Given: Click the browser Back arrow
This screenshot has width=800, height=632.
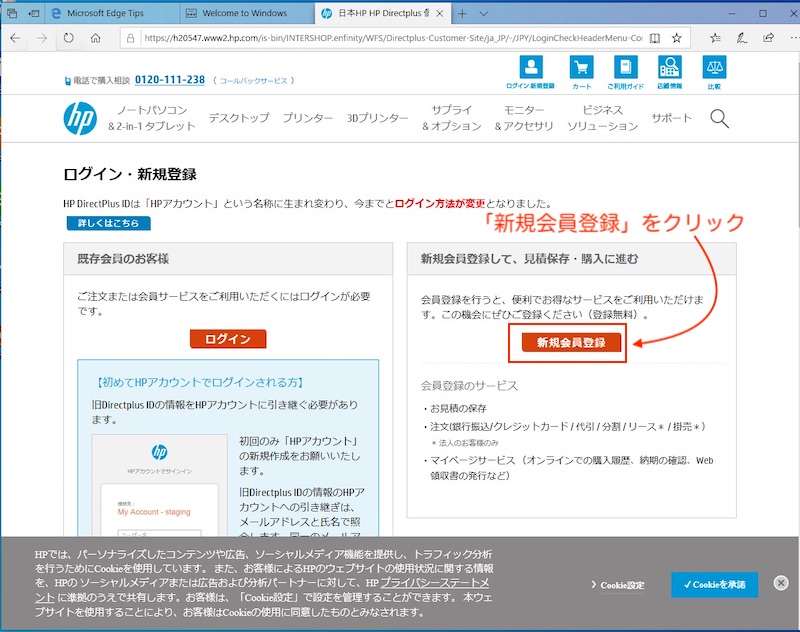Looking at the screenshot, I should point(15,38).
